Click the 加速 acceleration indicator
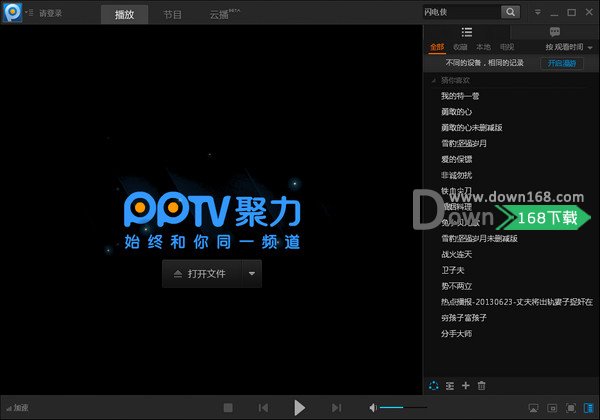This screenshot has width=600, height=420. [x=18, y=408]
